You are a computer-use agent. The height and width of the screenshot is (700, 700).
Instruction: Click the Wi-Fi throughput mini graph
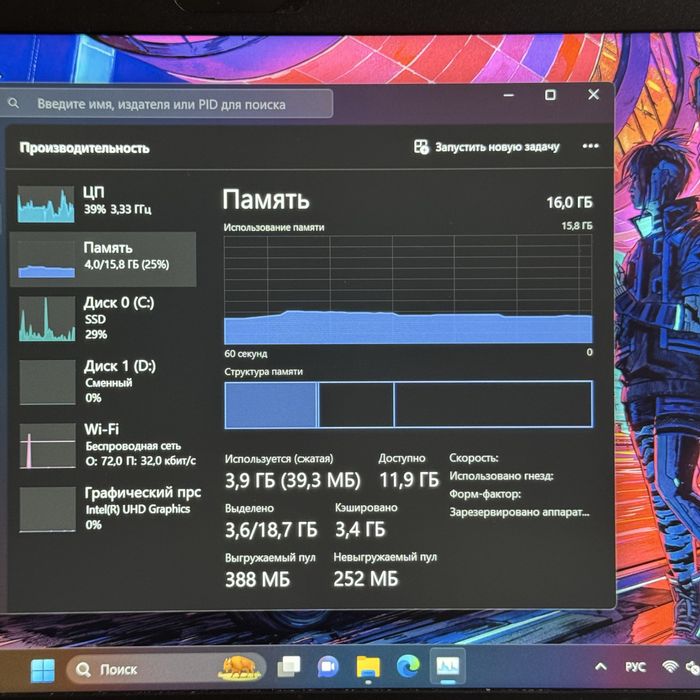[47, 446]
